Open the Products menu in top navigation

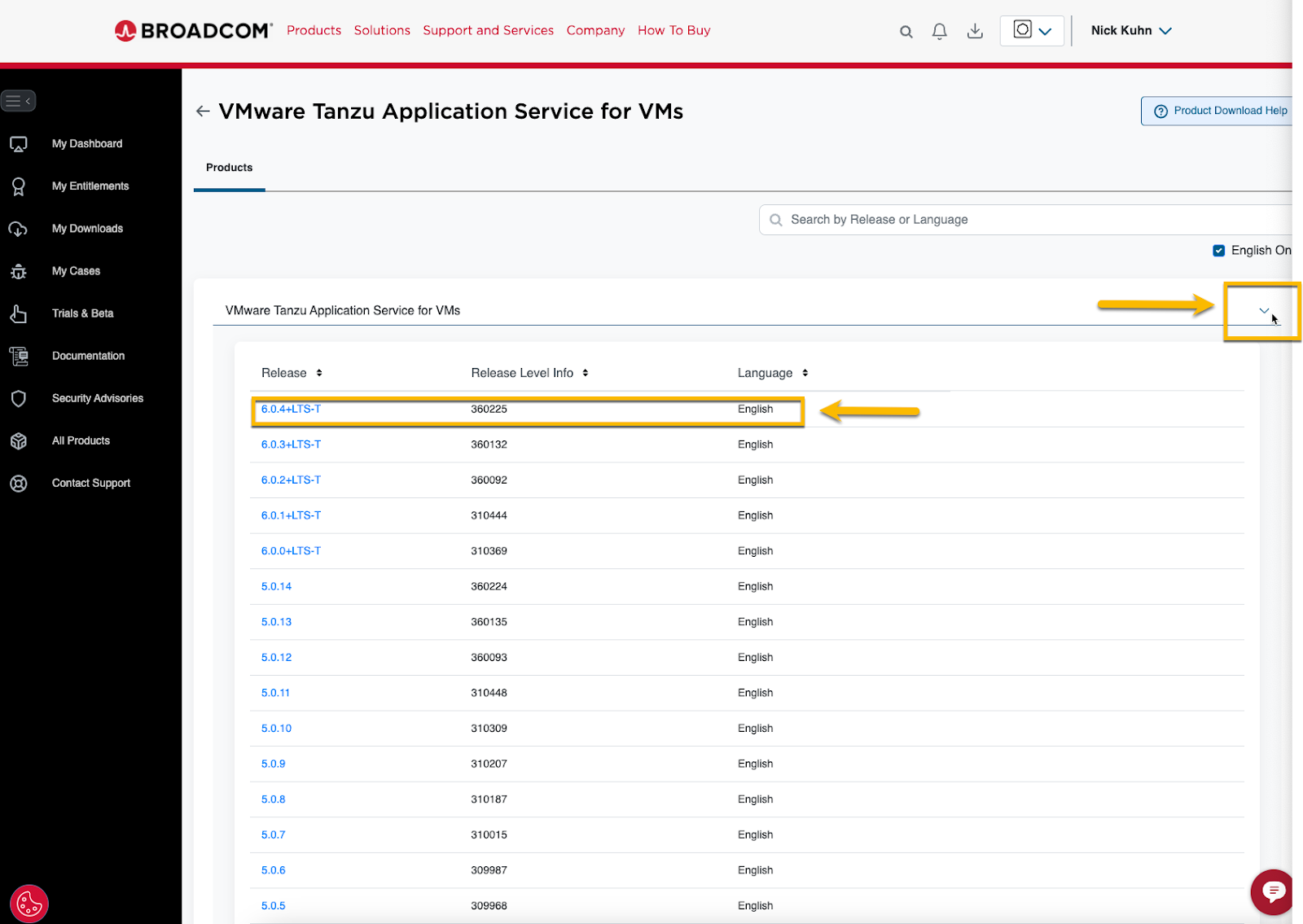[x=314, y=30]
